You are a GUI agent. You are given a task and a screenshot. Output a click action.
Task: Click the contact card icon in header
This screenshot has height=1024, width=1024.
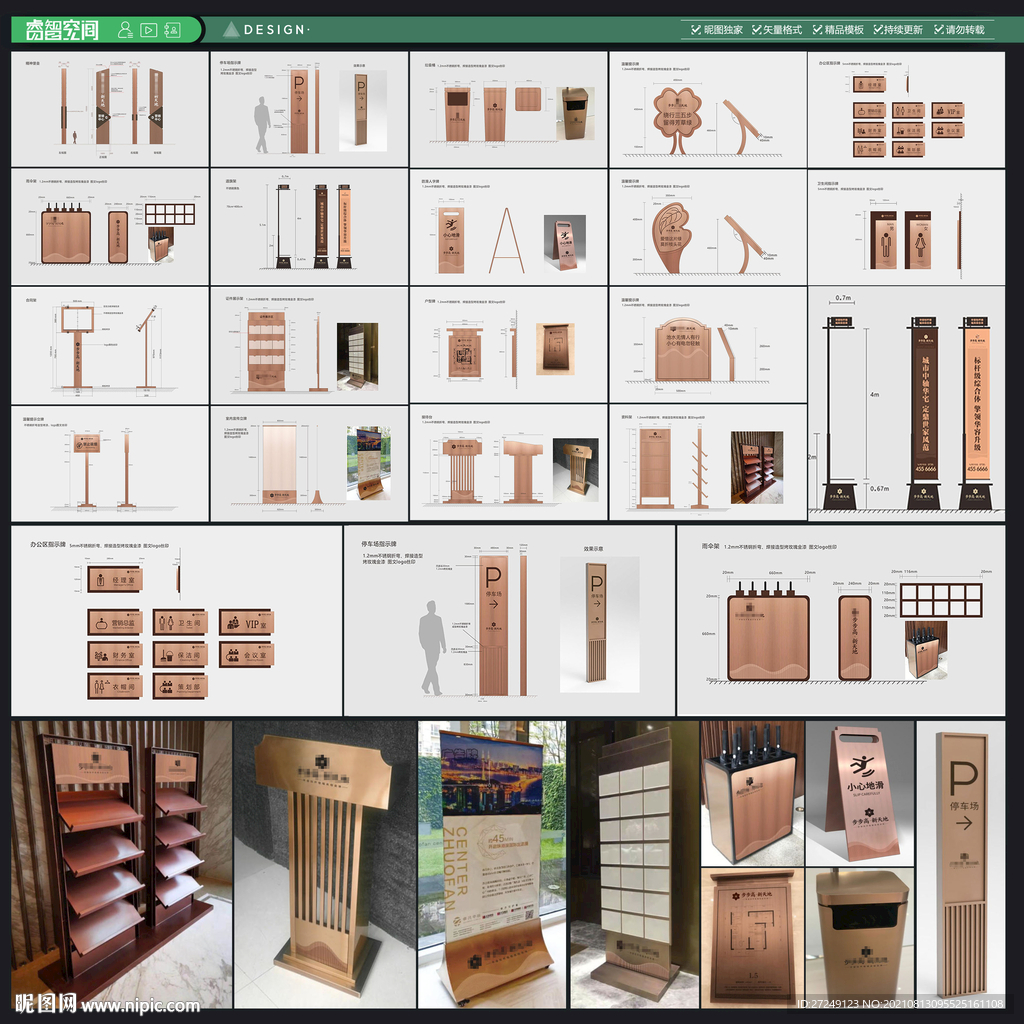tap(172, 29)
